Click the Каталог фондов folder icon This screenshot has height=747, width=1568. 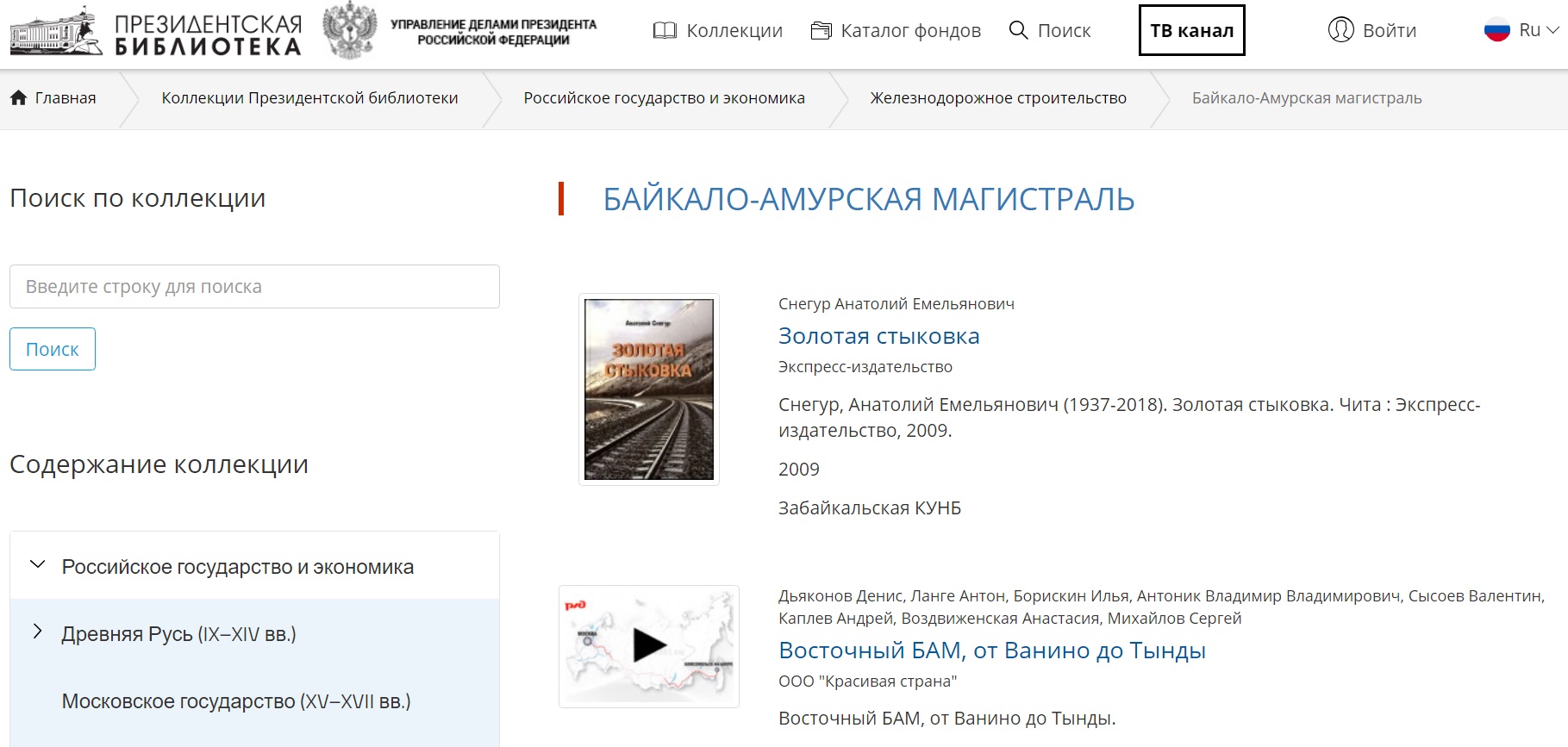(821, 31)
